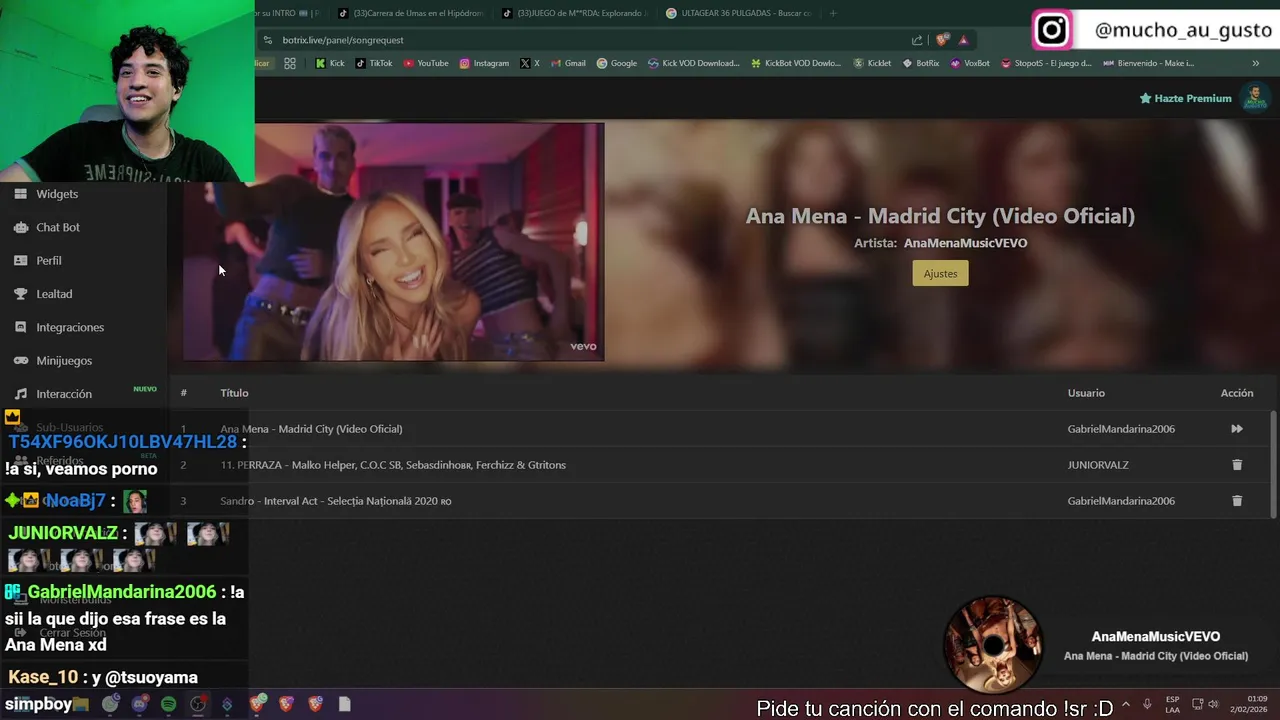This screenshot has width=1280, height=720.
Task: Click the share page icon in address bar
Action: point(917,40)
